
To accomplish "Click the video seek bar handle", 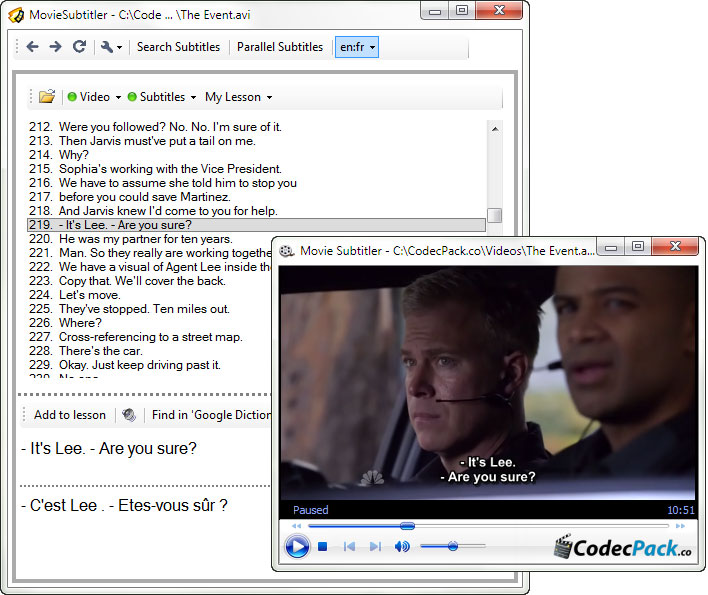I will pos(407,526).
